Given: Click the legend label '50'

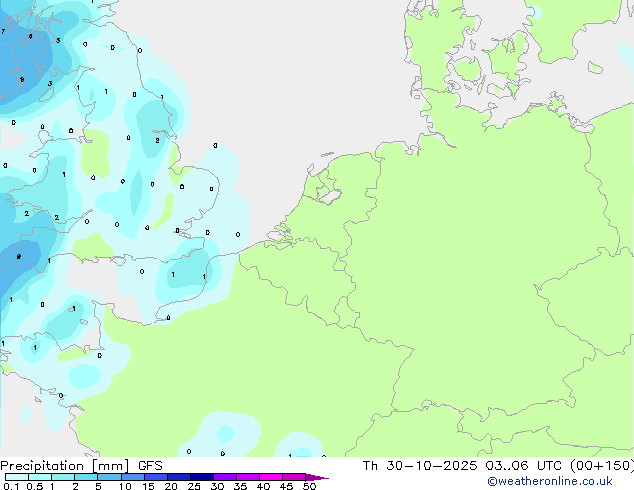Looking at the screenshot, I should (x=309, y=486).
